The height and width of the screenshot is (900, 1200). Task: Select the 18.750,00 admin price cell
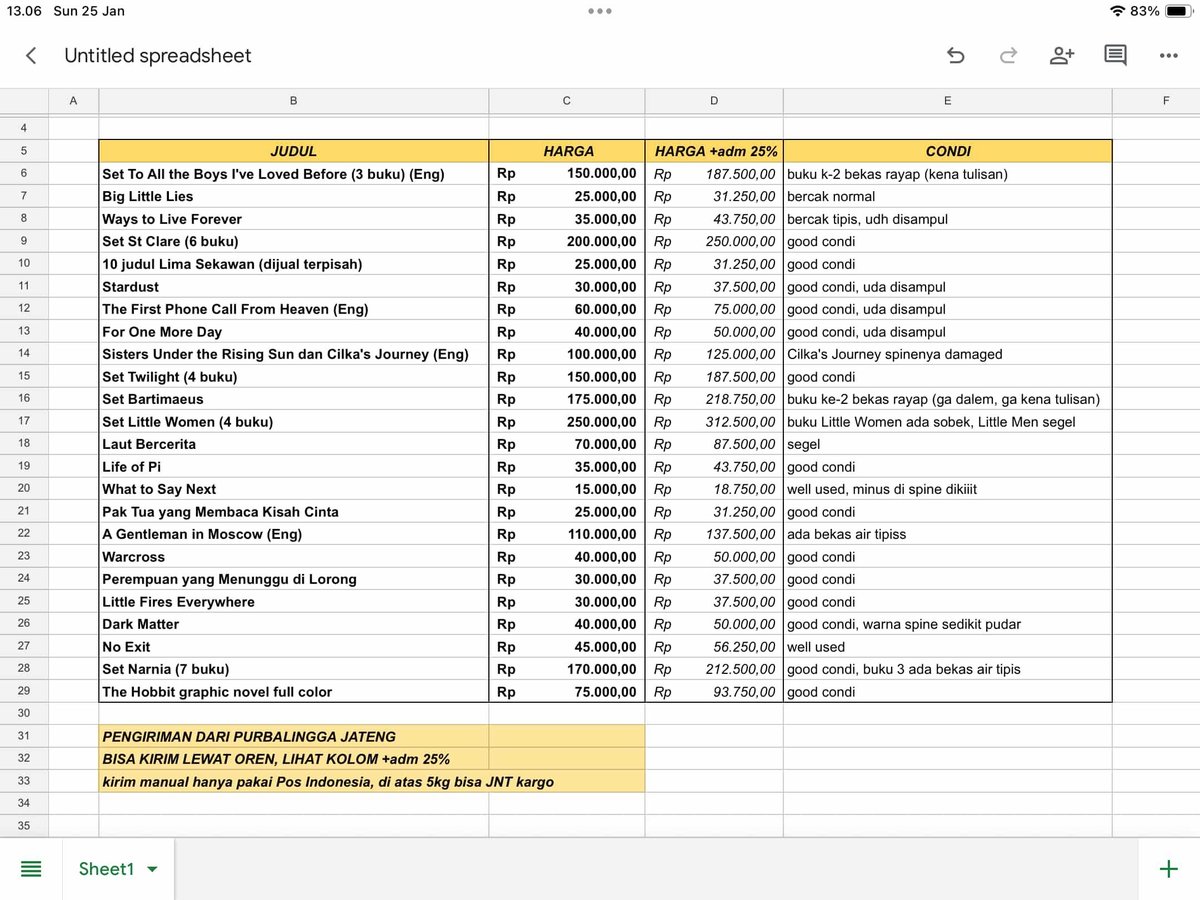click(714, 489)
